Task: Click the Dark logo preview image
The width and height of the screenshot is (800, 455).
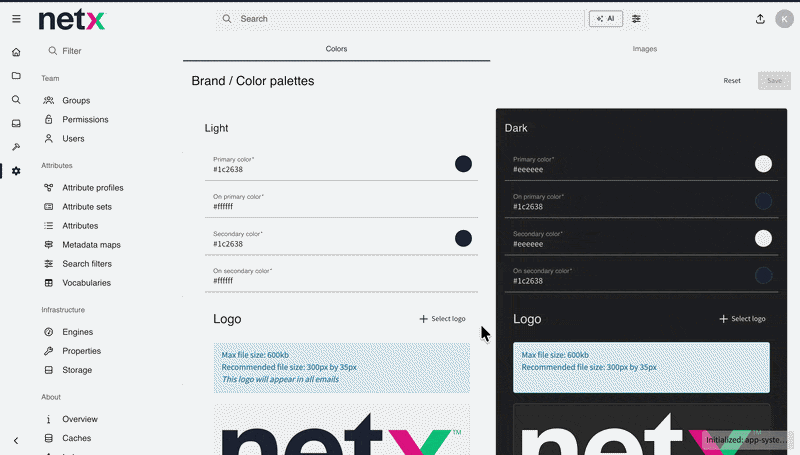Action: (641, 430)
